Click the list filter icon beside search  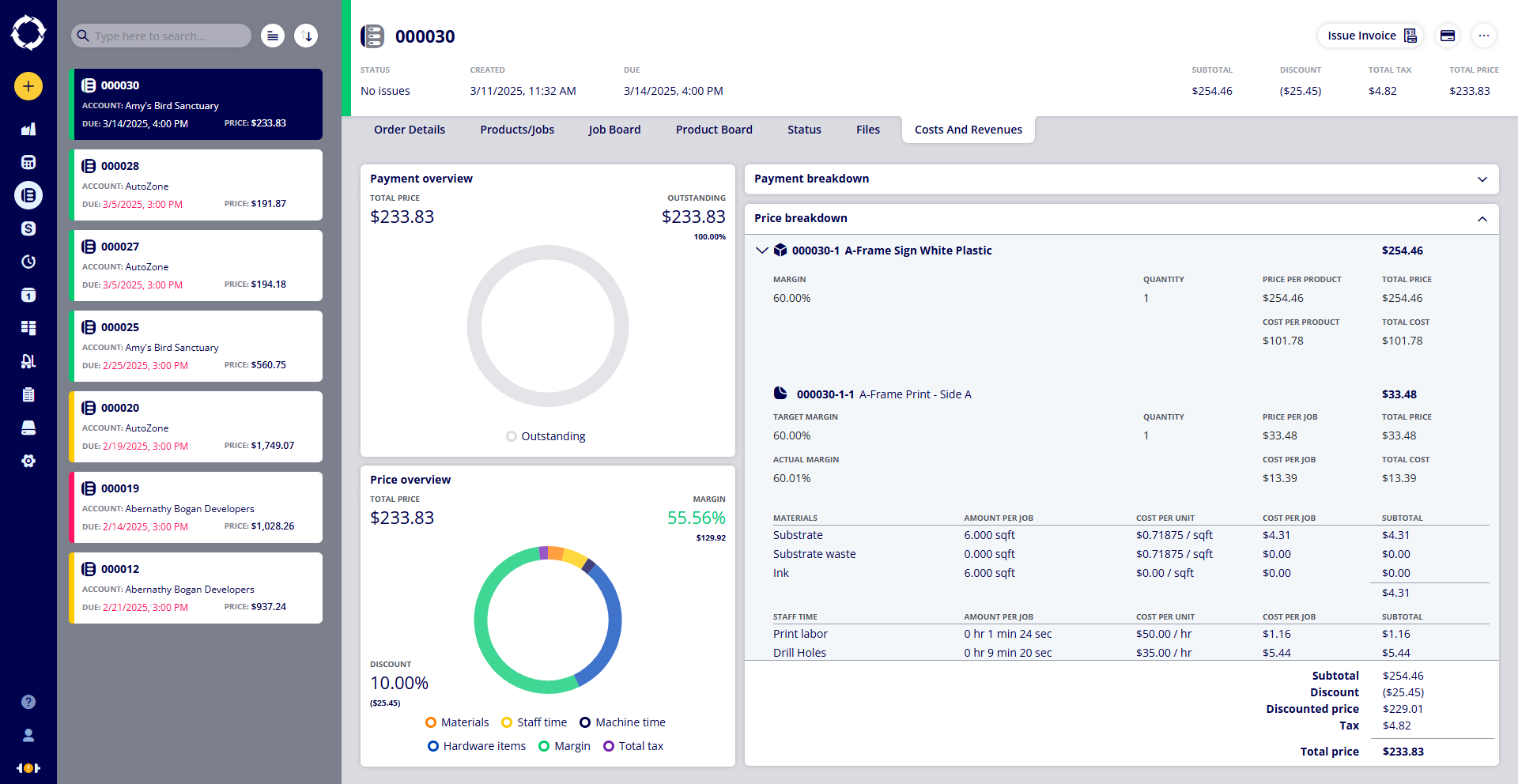coord(273,36)
